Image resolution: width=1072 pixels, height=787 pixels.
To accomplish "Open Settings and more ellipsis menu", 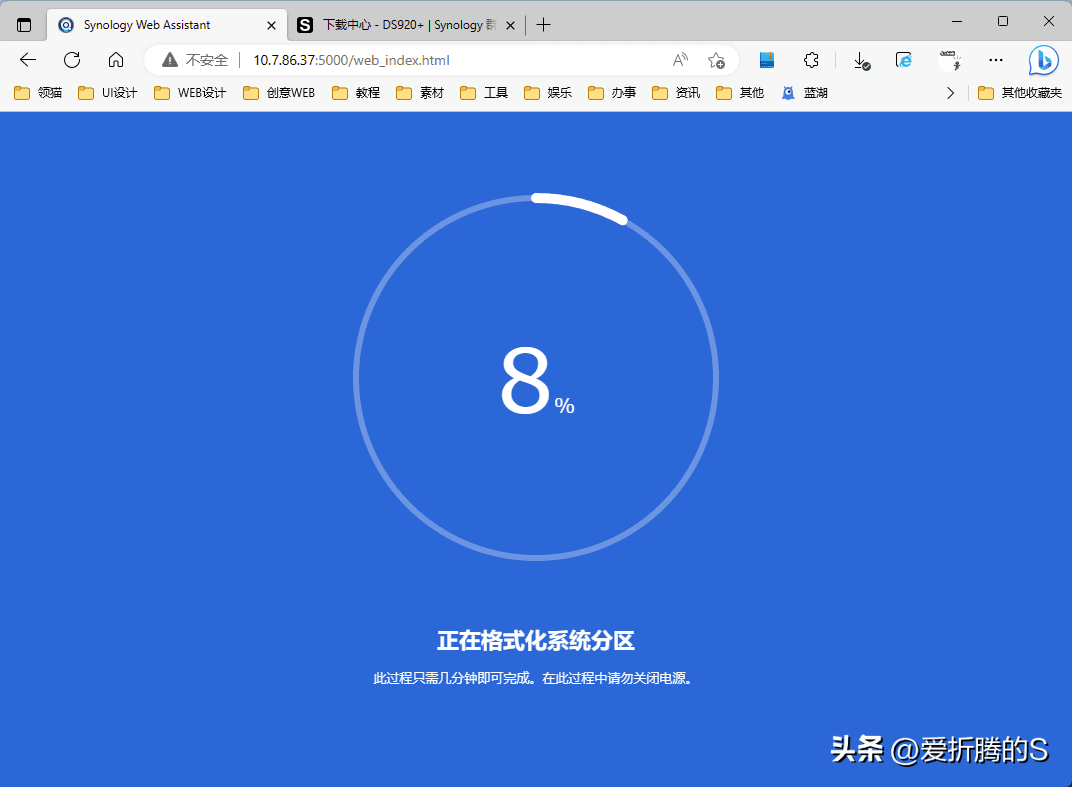I will point(995,60).
